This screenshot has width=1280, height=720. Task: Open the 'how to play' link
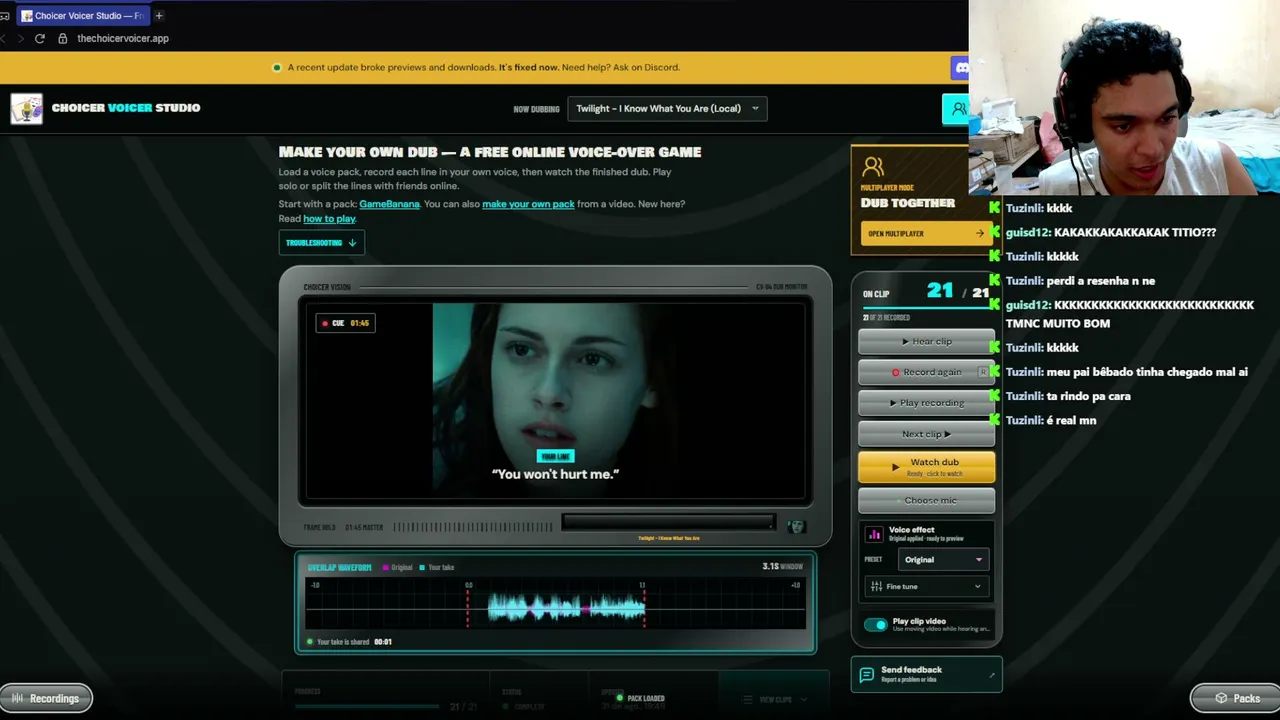pos(329,219)
